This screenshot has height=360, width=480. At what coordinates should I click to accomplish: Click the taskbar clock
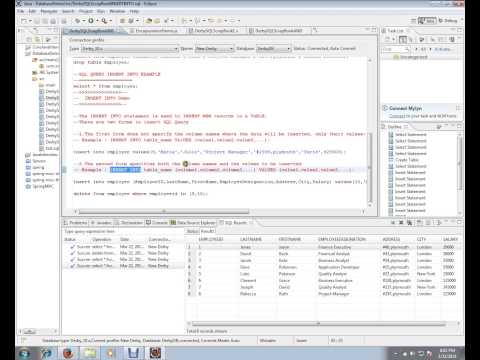[448, 353]
